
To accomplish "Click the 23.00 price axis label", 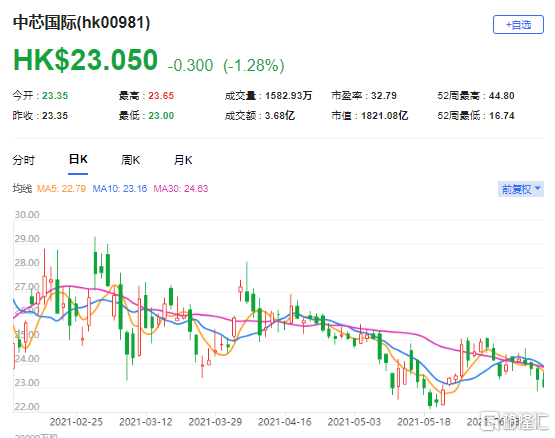I will (x=27, y=383).
